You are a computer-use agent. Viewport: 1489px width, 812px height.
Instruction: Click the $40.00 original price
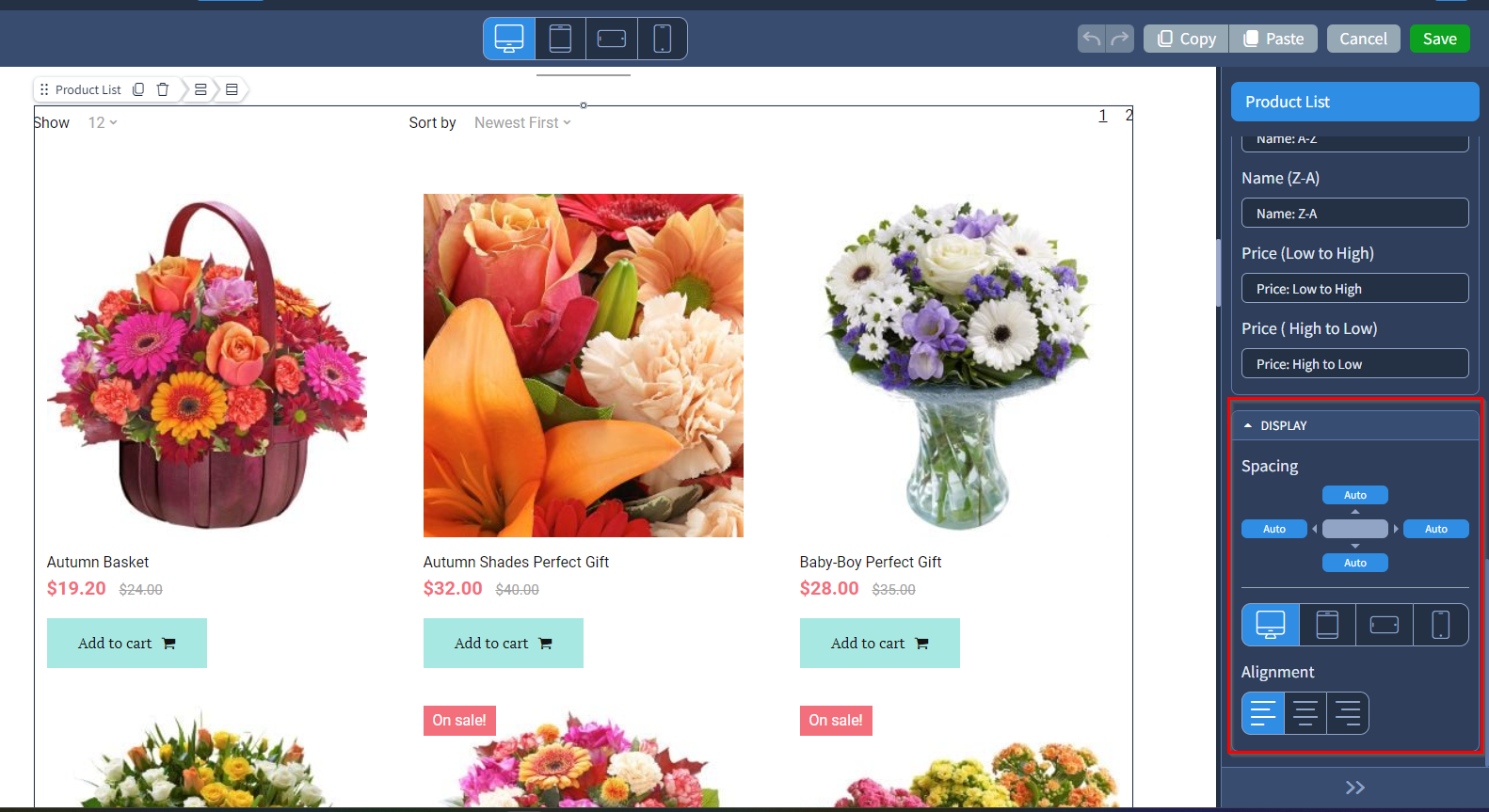point(518,590)
